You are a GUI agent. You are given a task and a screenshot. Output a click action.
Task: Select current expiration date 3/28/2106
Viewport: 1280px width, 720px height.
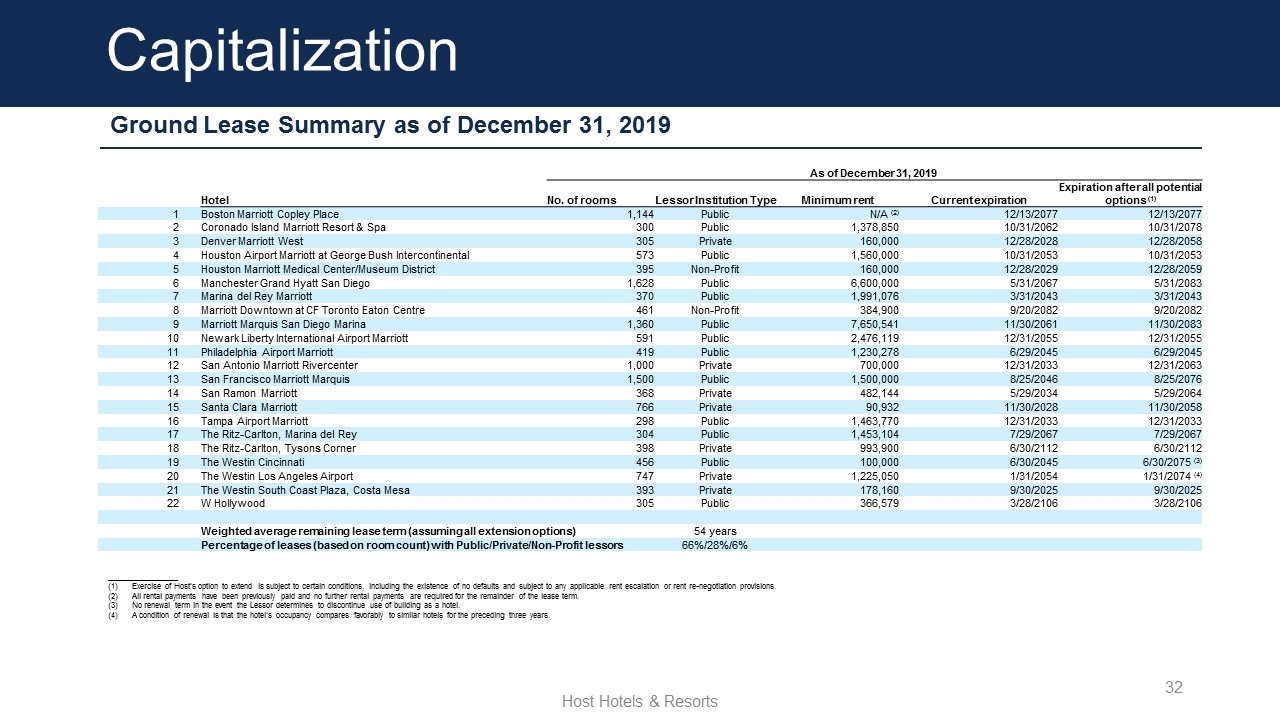(x=1034, y=503)
